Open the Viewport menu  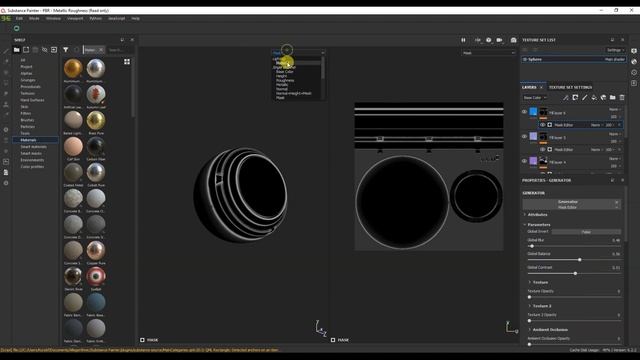point(75,18)
